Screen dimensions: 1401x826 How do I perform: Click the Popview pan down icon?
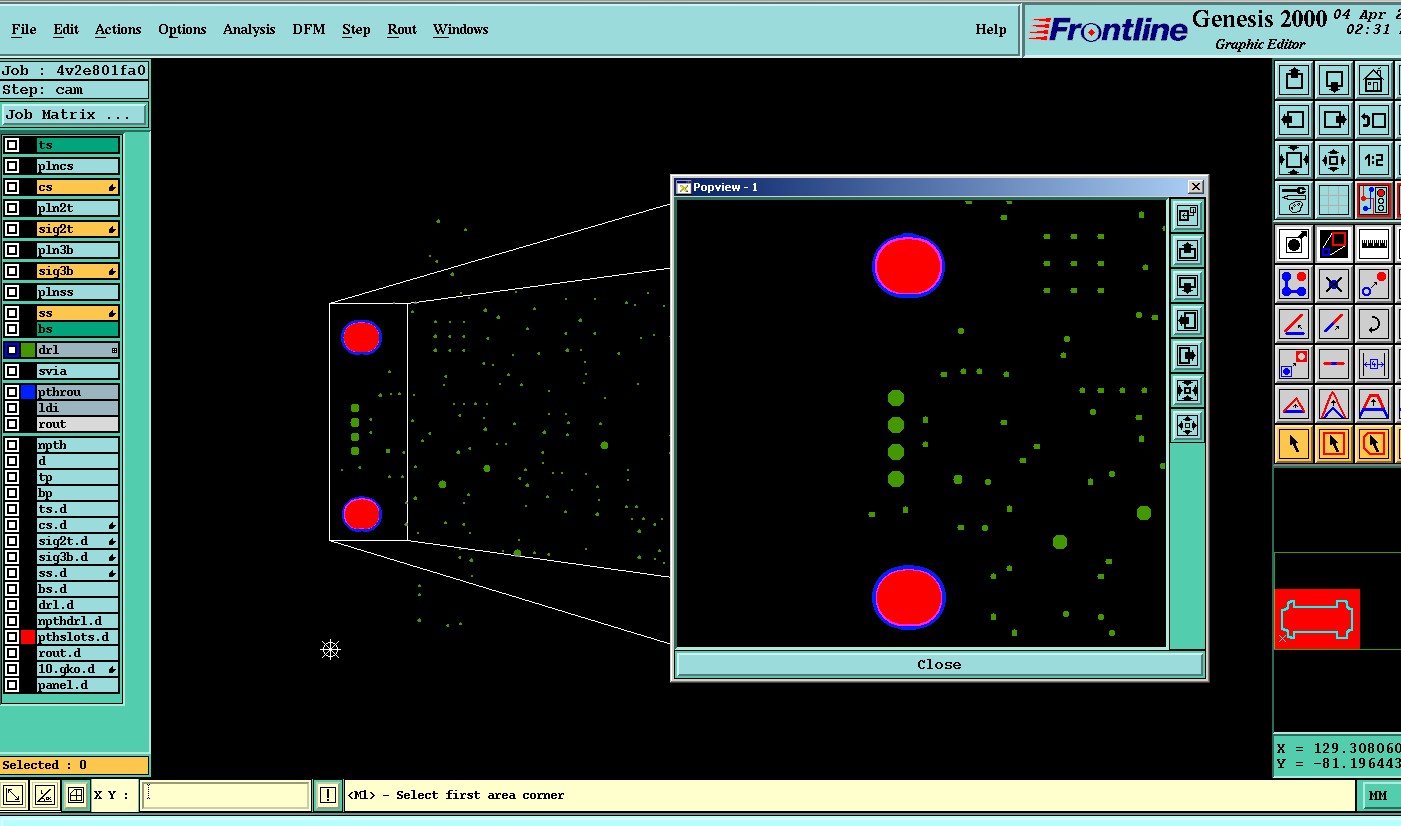[1187, 285]
